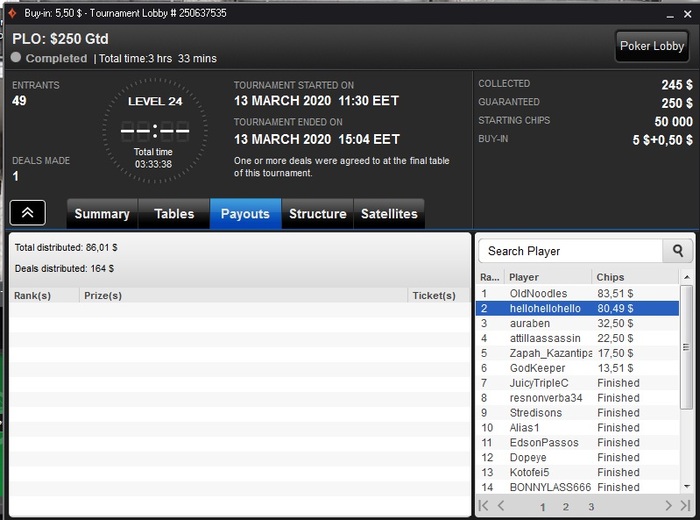Click the search magnifier icon
700x520 pixels.
(678, 251)
